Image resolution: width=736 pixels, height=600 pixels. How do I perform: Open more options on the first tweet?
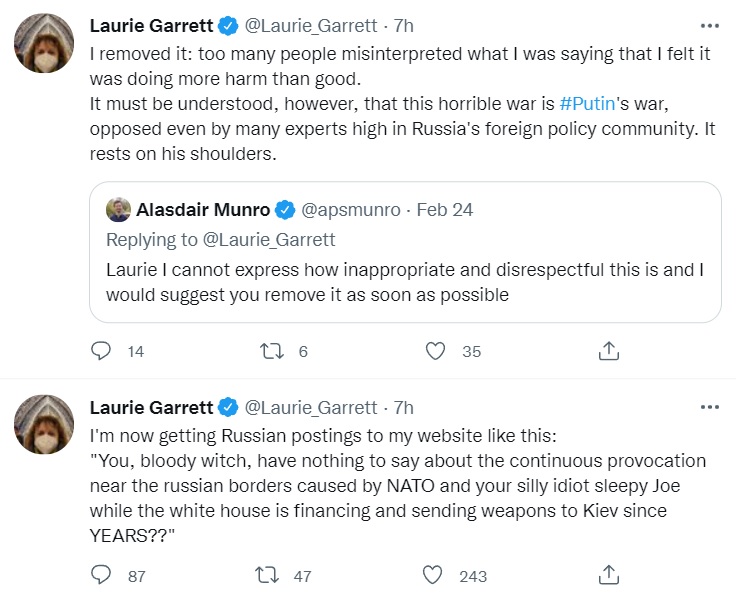pyautogui.click(x=709, y=26)
